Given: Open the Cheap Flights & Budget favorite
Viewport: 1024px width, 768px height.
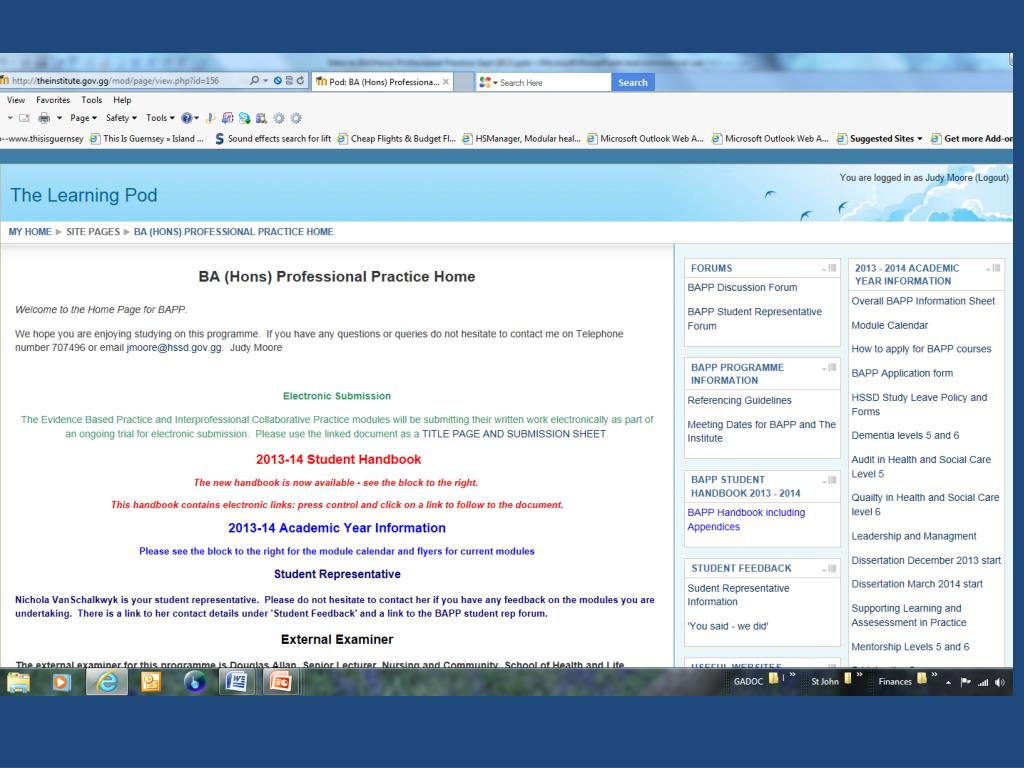Looking at the screenshot, I should 396,138.
